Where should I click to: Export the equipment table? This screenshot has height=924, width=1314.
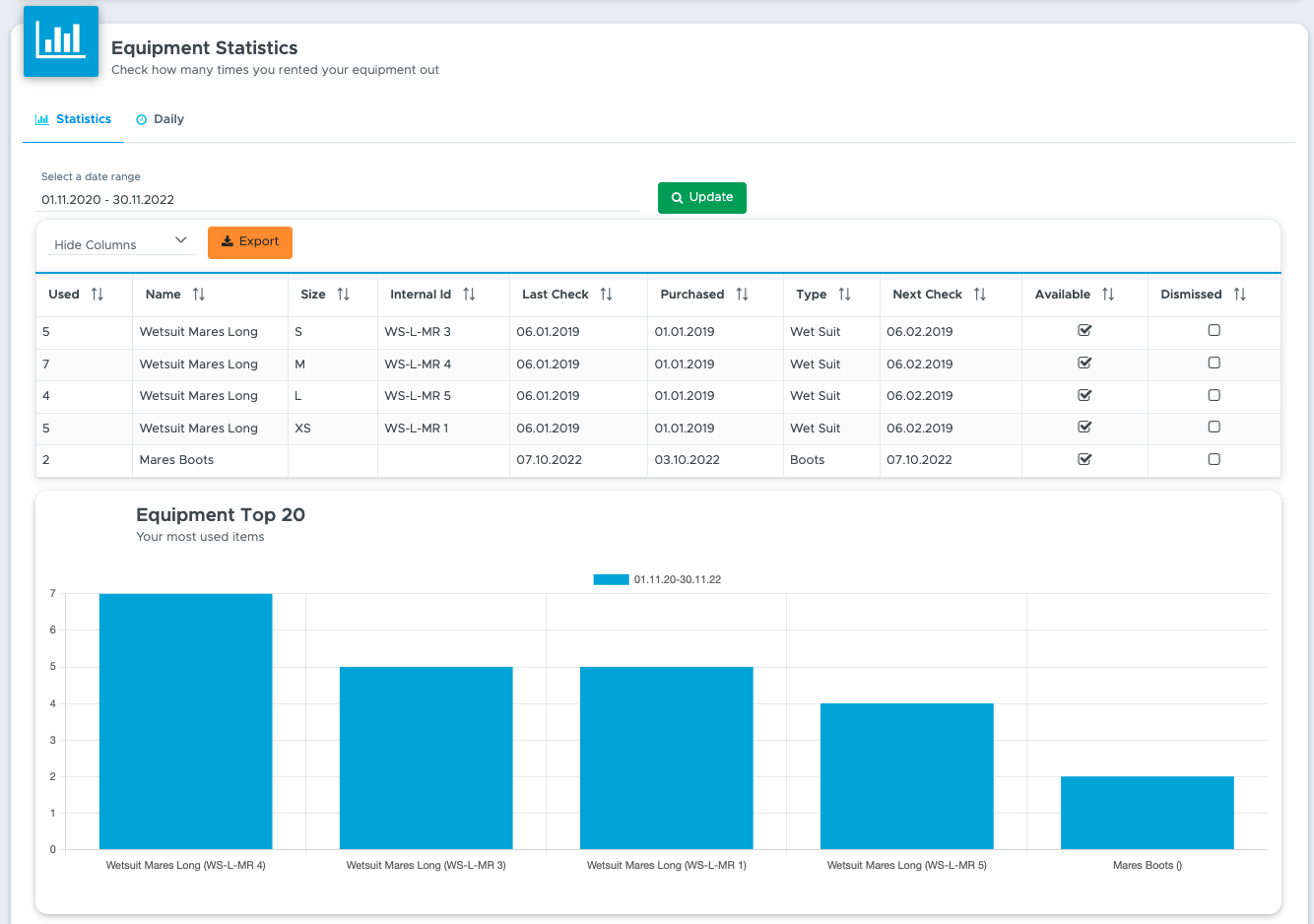pyautogui.click(x=250, y=242)
